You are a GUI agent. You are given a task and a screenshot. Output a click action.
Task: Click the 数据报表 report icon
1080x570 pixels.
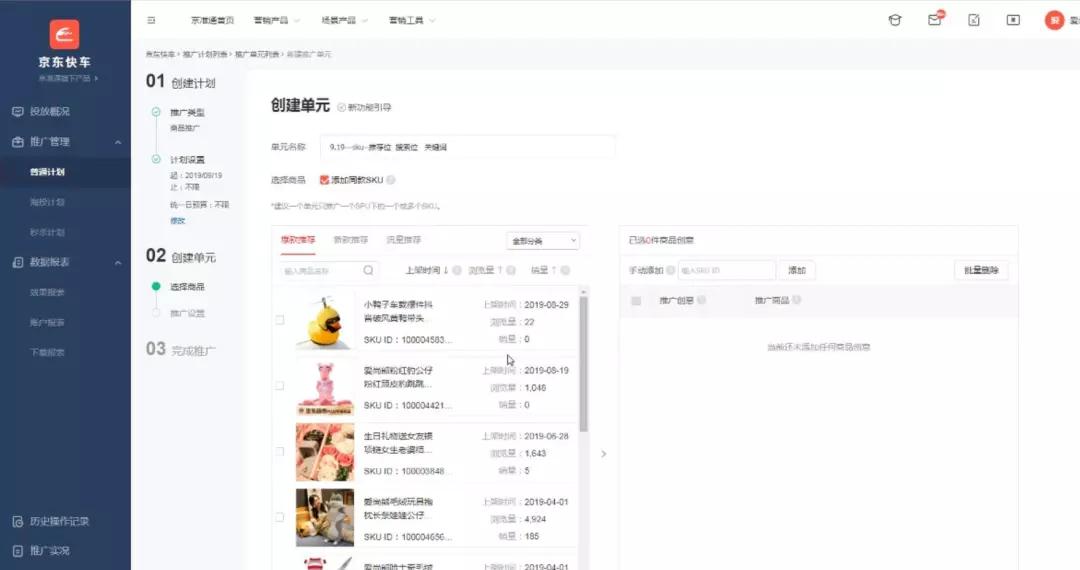coord(18,262)
